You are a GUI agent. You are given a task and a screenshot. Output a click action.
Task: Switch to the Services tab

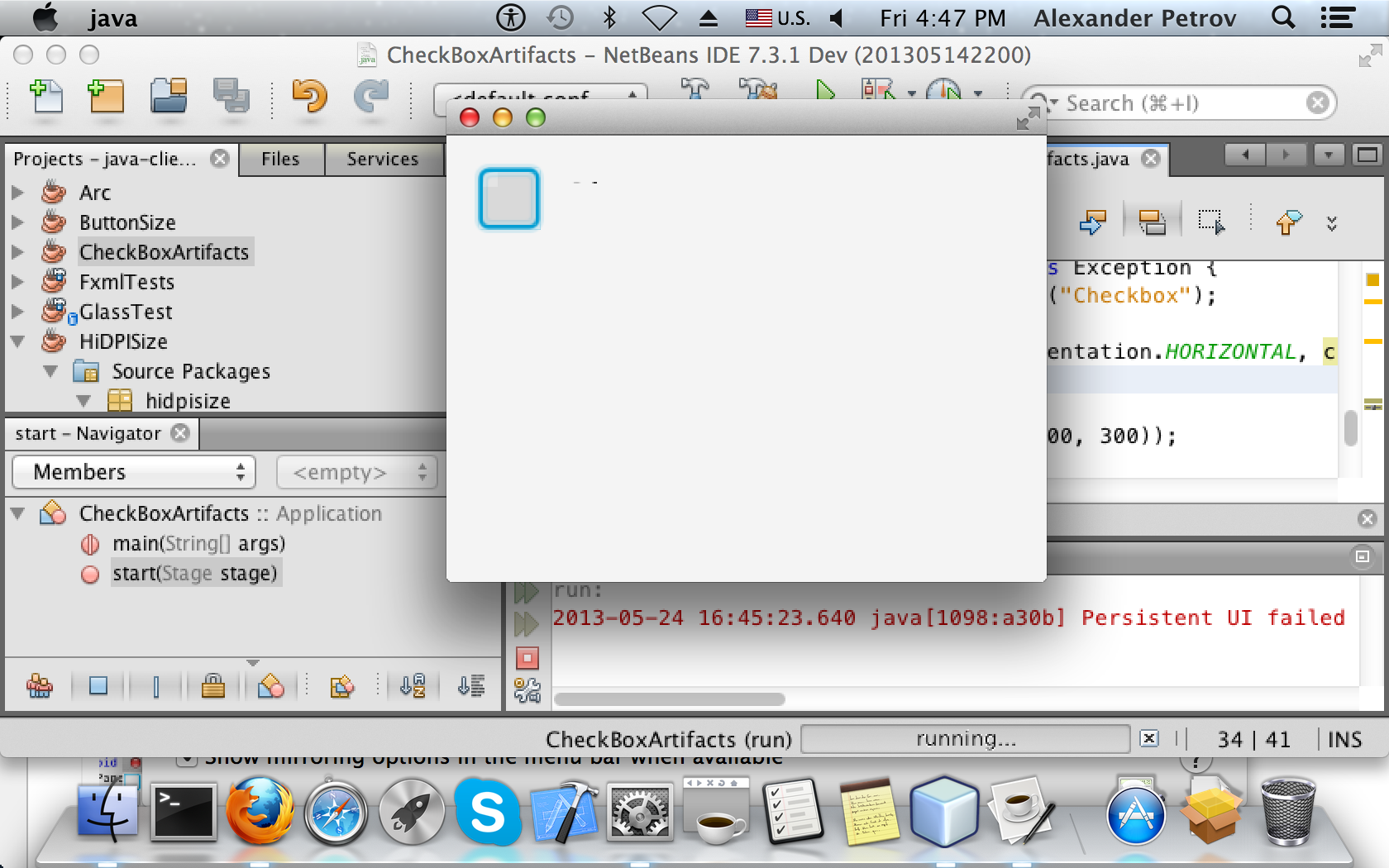tap(382, 159)
